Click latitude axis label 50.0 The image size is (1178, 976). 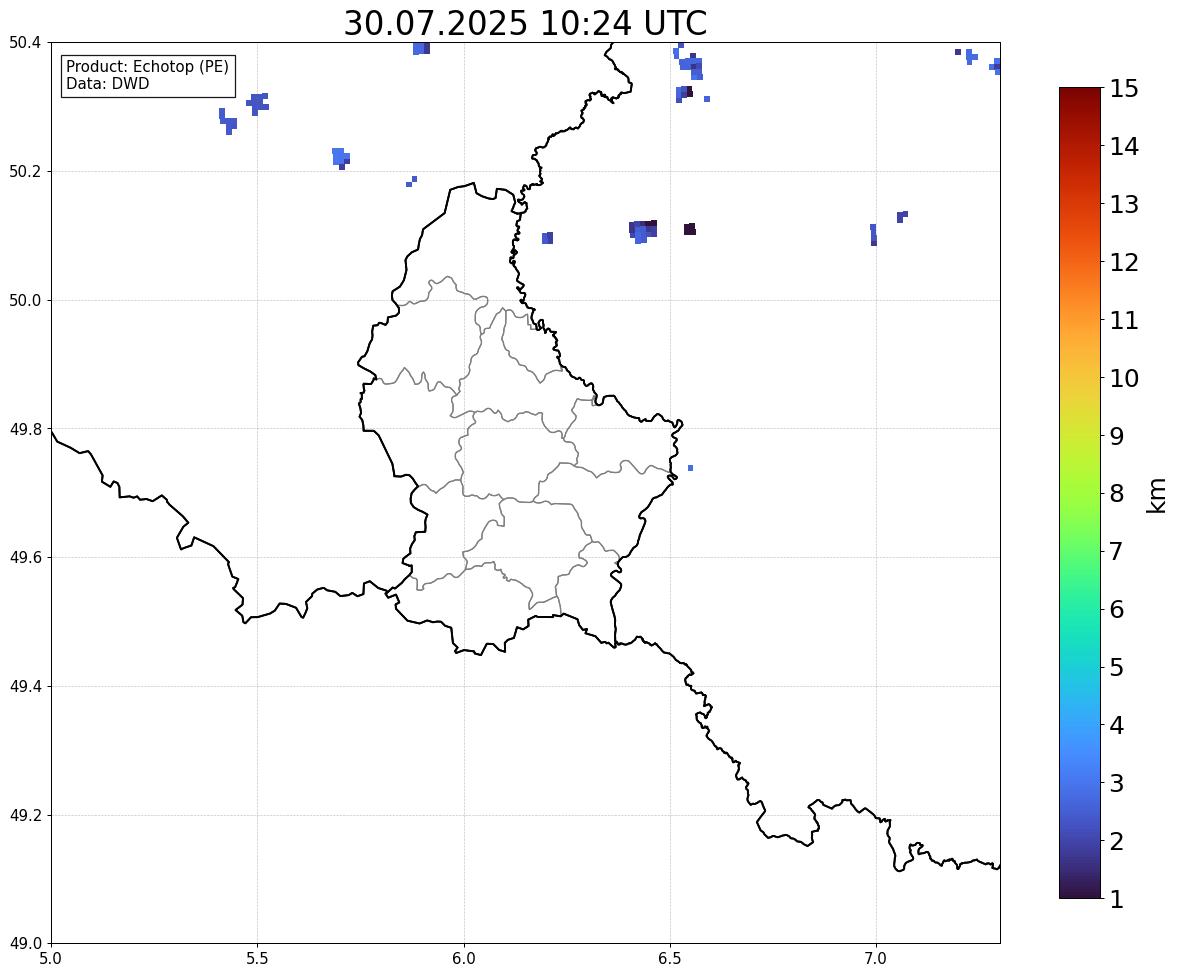click(25, 301)
